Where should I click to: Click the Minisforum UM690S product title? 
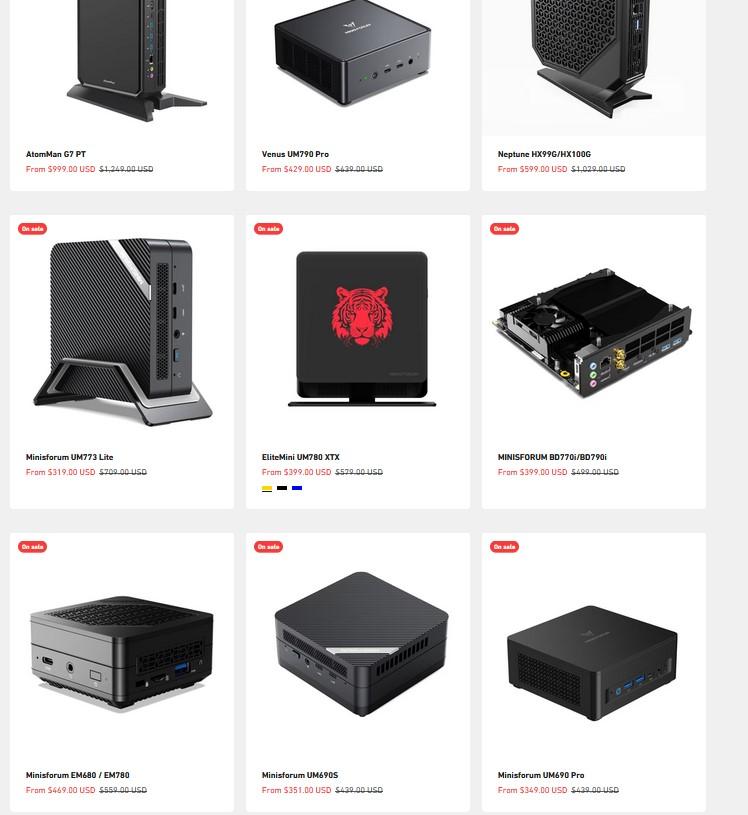click(300, 775)
